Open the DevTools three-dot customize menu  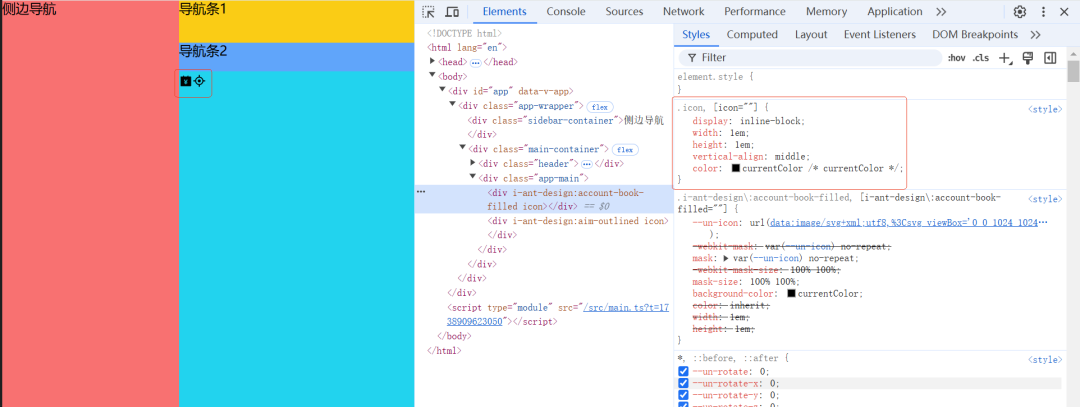pos(1044,12)
